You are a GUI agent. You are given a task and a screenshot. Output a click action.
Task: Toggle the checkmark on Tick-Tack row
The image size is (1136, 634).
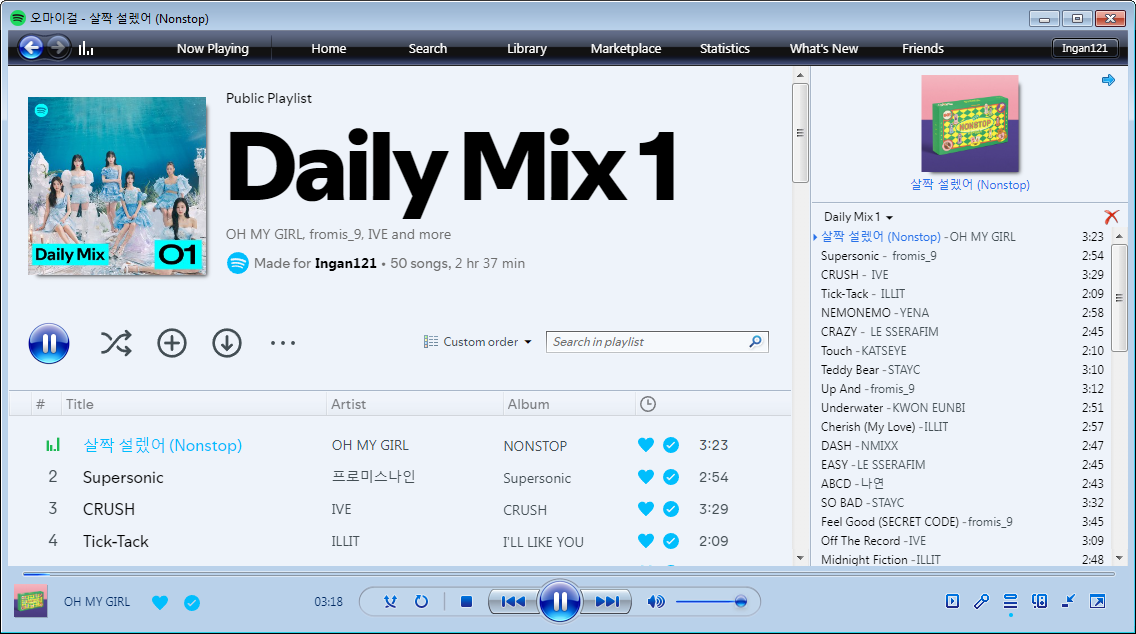point(671,541)
